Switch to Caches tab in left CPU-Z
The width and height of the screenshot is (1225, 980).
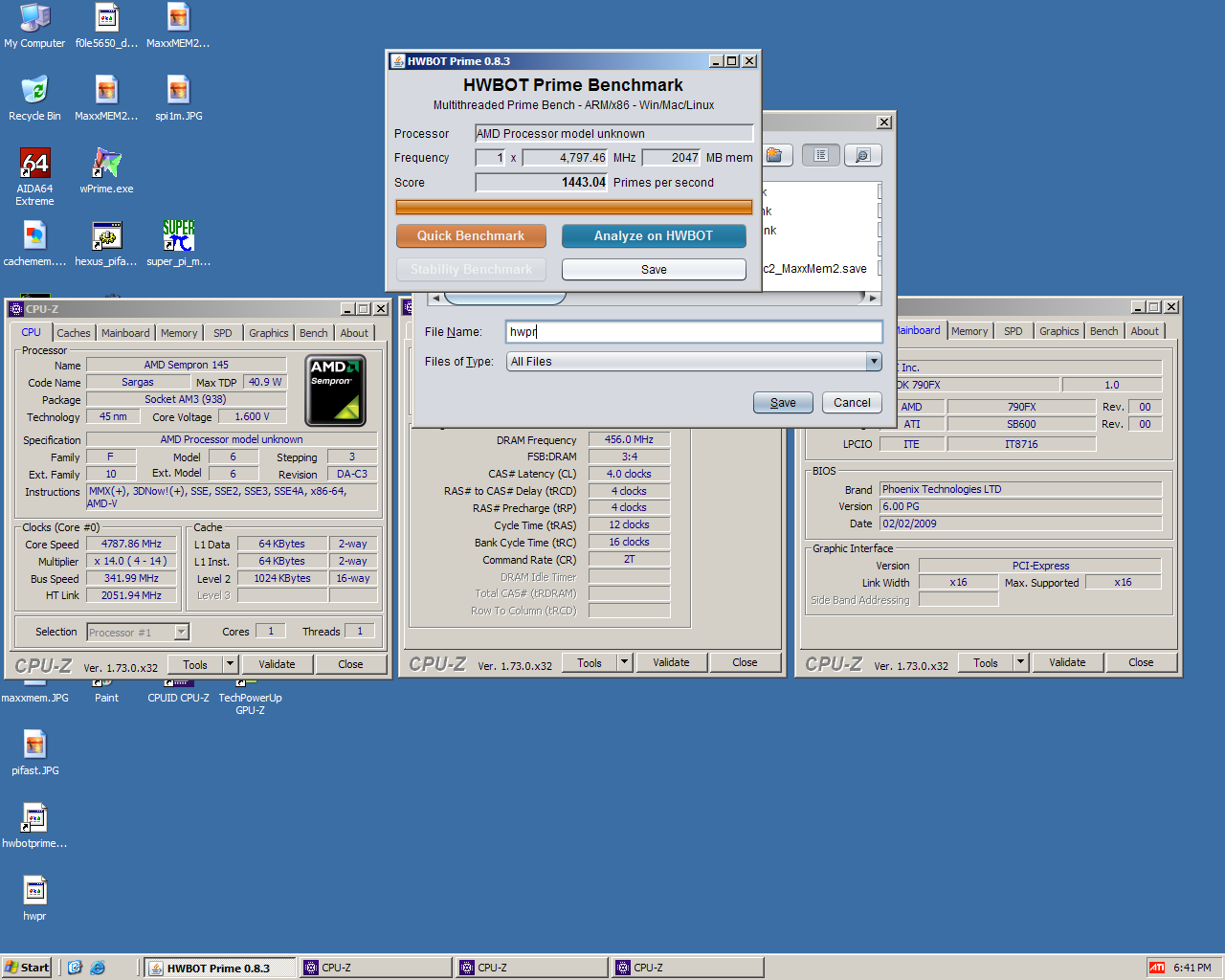coord(74,333)
